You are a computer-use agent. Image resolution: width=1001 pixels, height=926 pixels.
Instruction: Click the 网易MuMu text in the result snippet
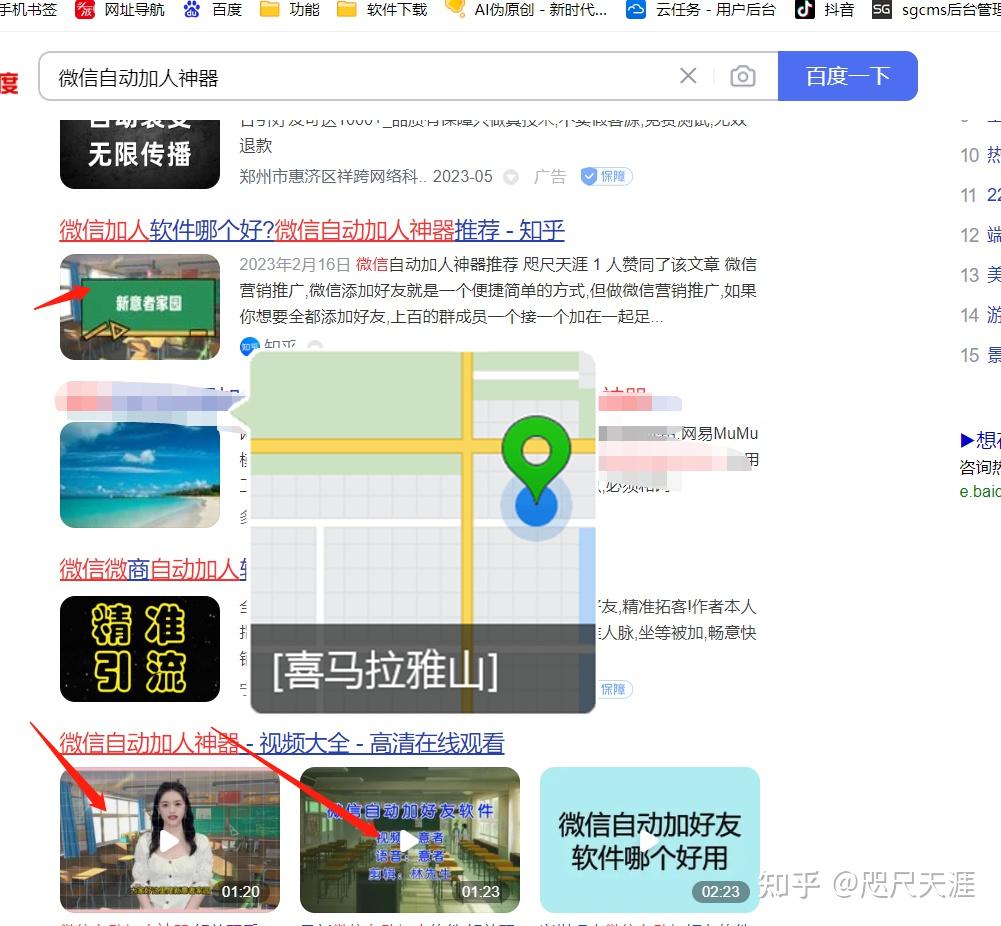tap(719, 433)
